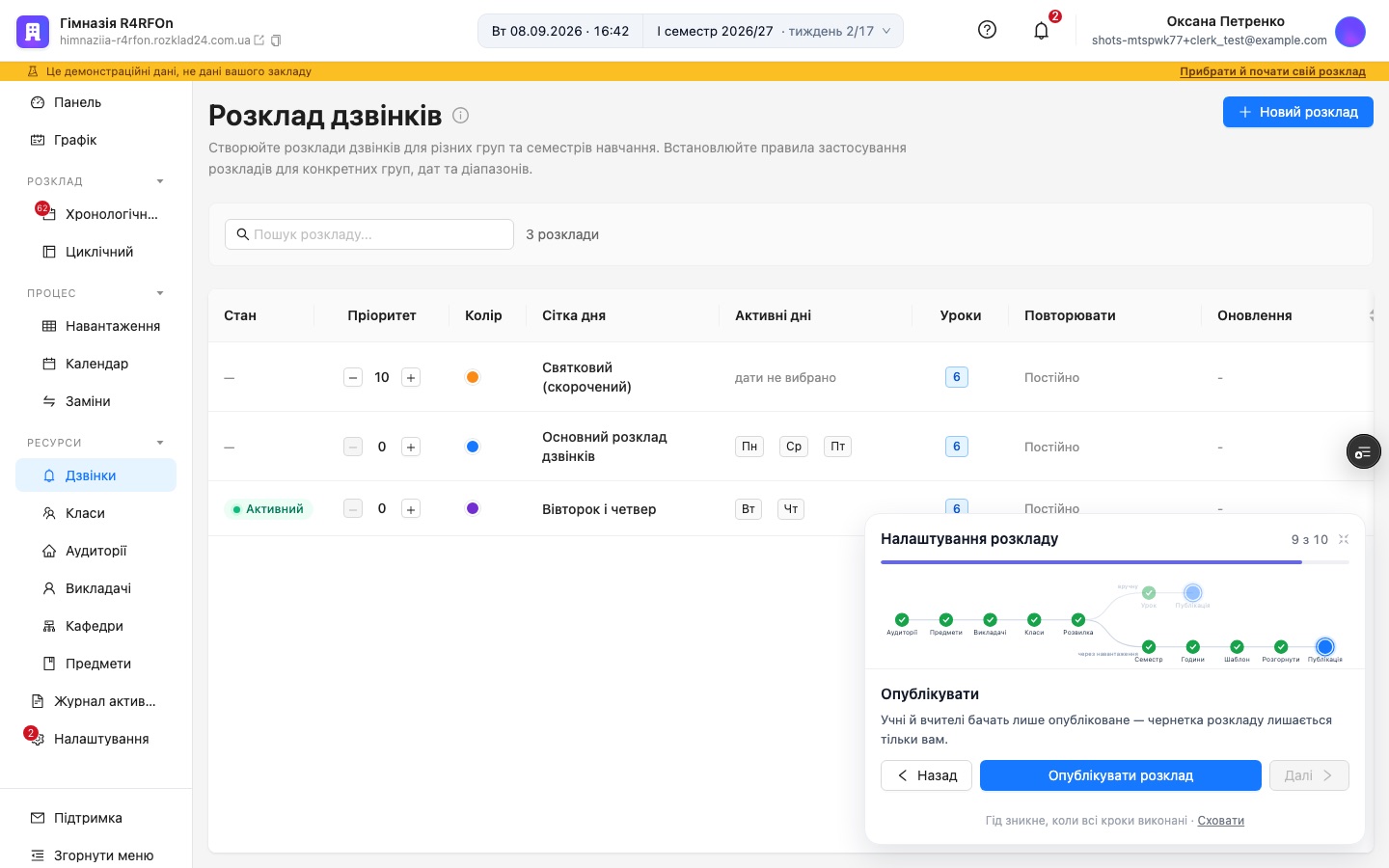Screen dimensions: 1389x868
Task: Click Активний status badge
Action: point(268,509)
